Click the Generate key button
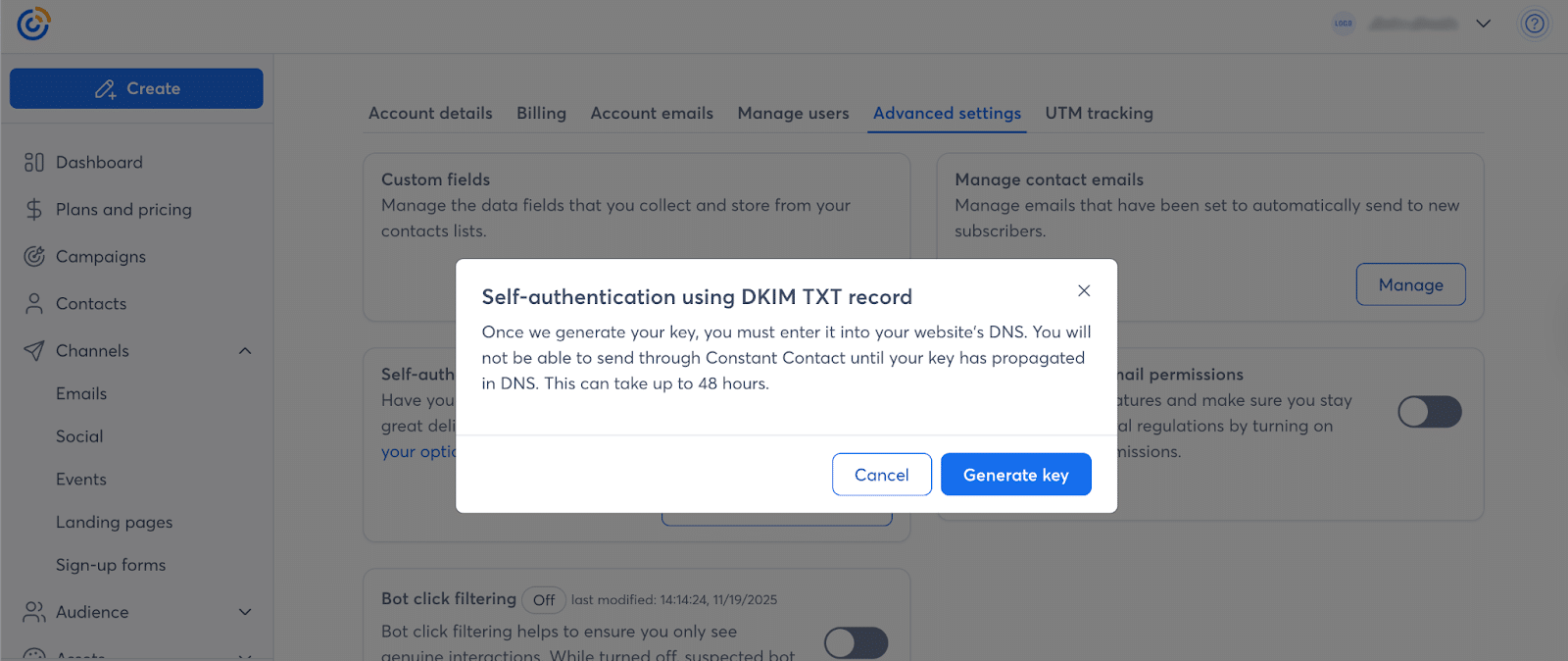Image resolution: width=1568 pixels, height=661 pixels. click(x=1015, y=475)
